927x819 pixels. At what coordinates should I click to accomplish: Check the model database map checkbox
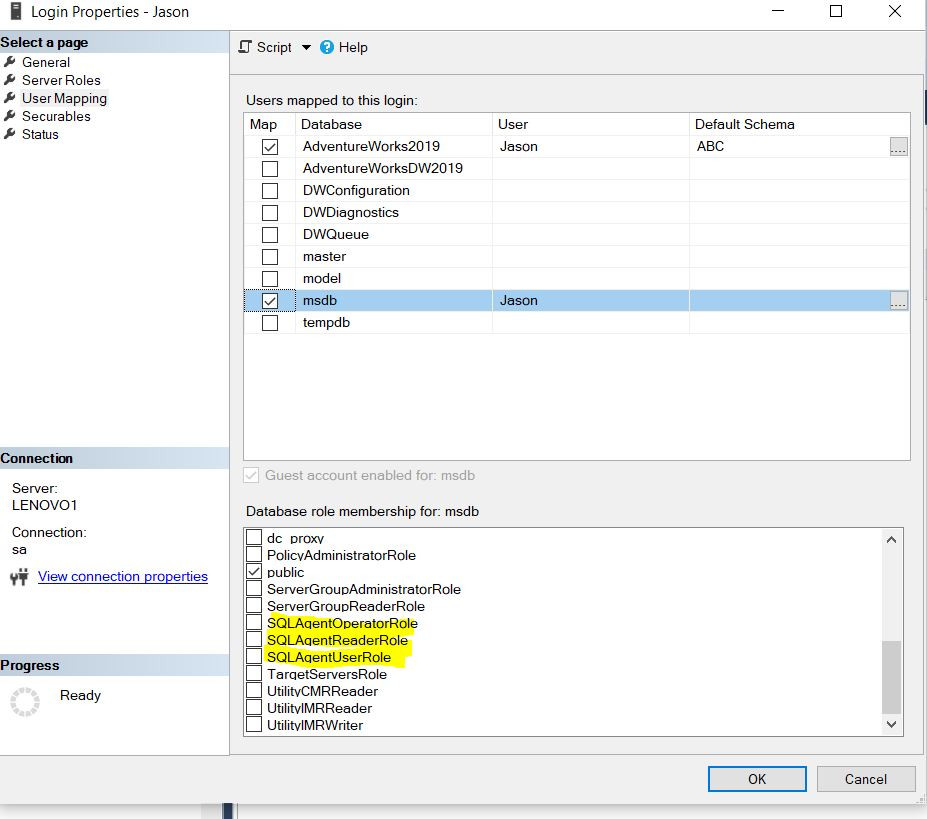tap(270, 279)
